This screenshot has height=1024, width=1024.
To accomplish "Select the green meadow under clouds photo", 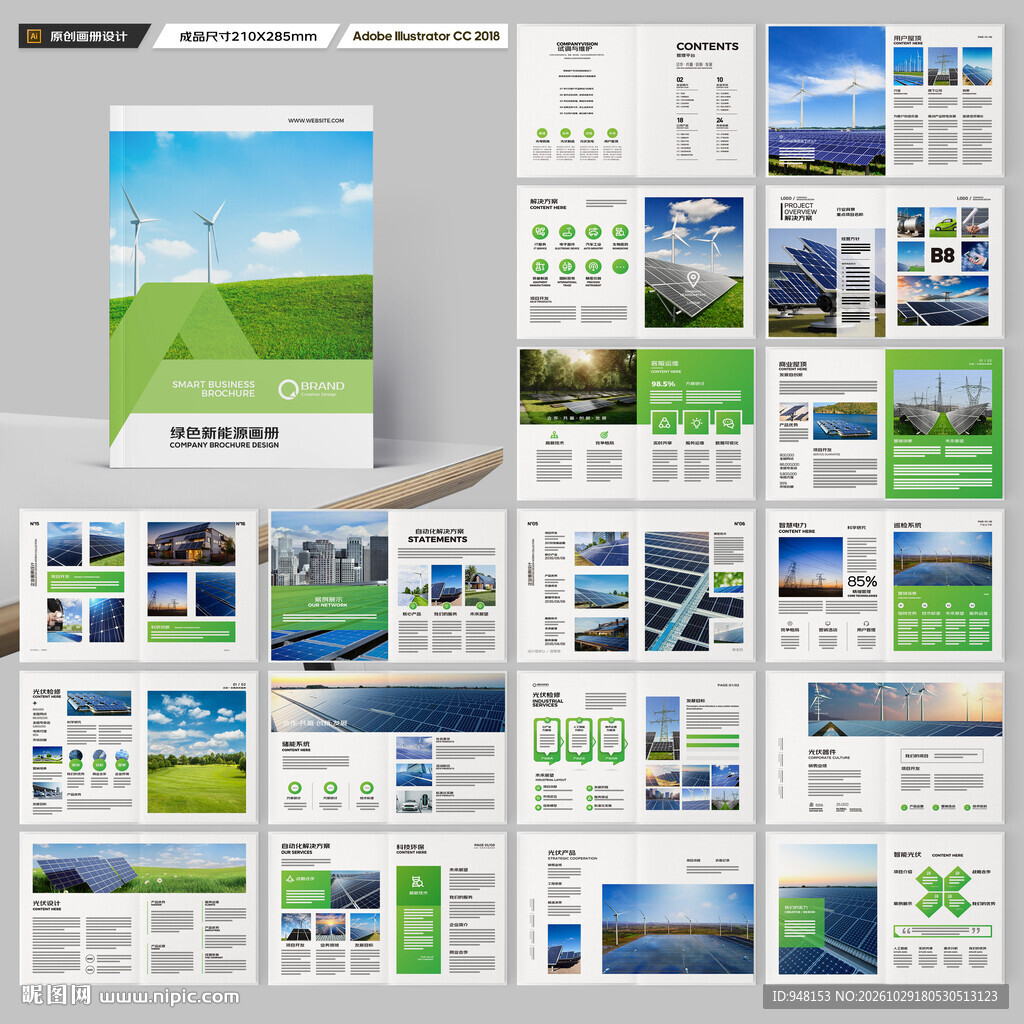I will coord(197,752).
